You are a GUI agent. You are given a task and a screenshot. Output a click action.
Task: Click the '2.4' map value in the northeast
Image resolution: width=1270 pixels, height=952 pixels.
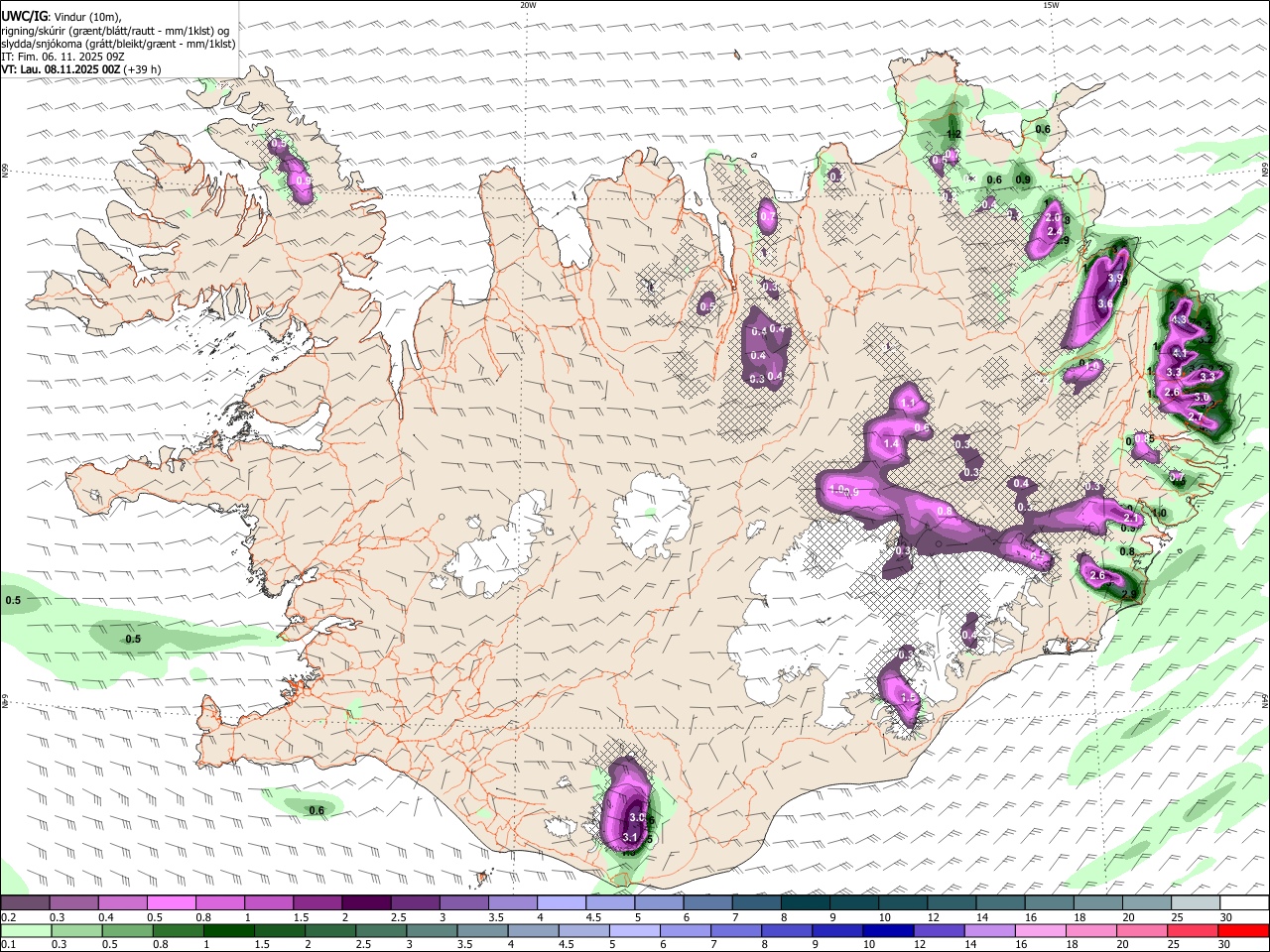tap(1055, 230)
